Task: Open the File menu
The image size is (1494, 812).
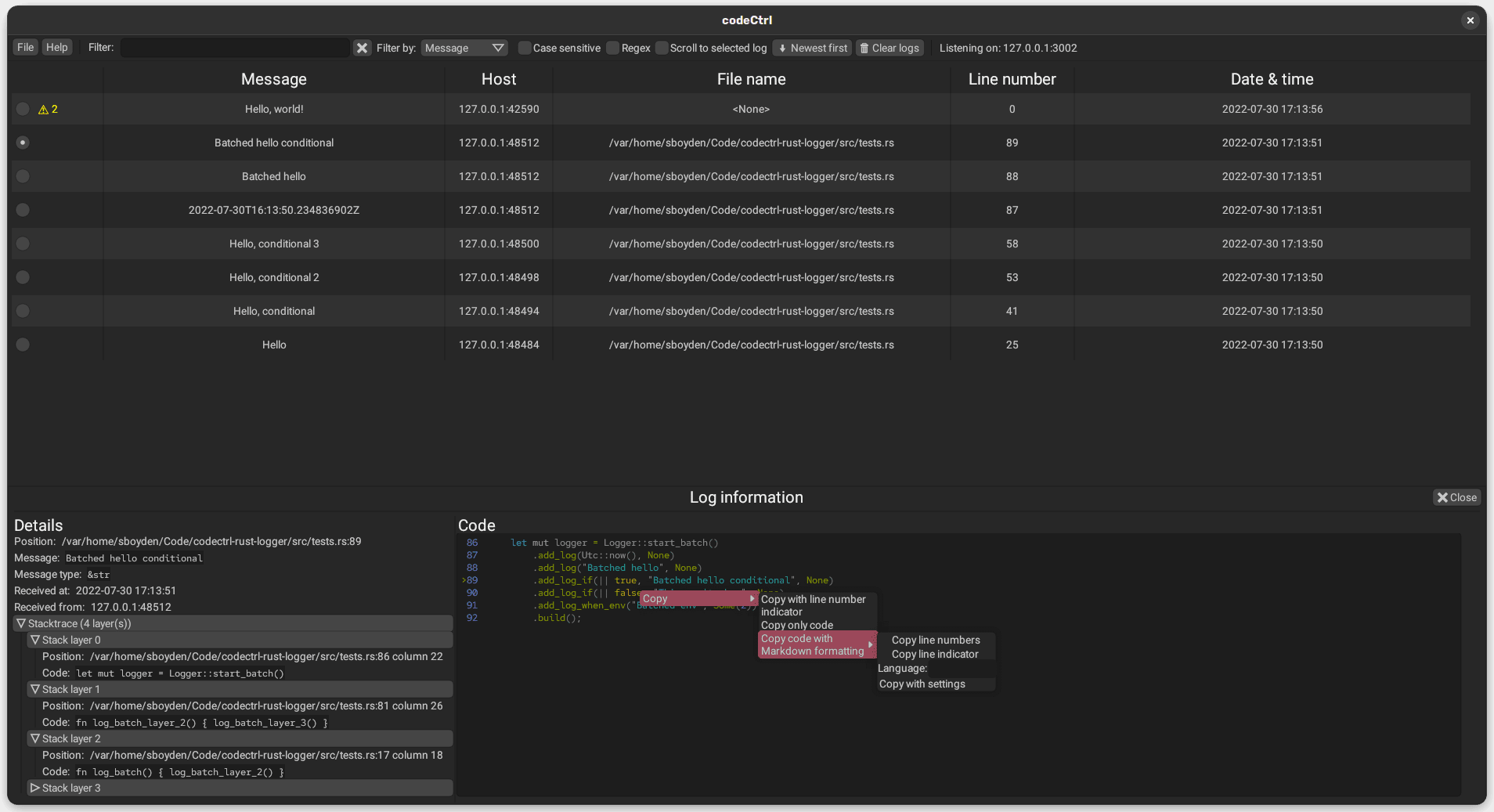Action: (x=25, y=47)
